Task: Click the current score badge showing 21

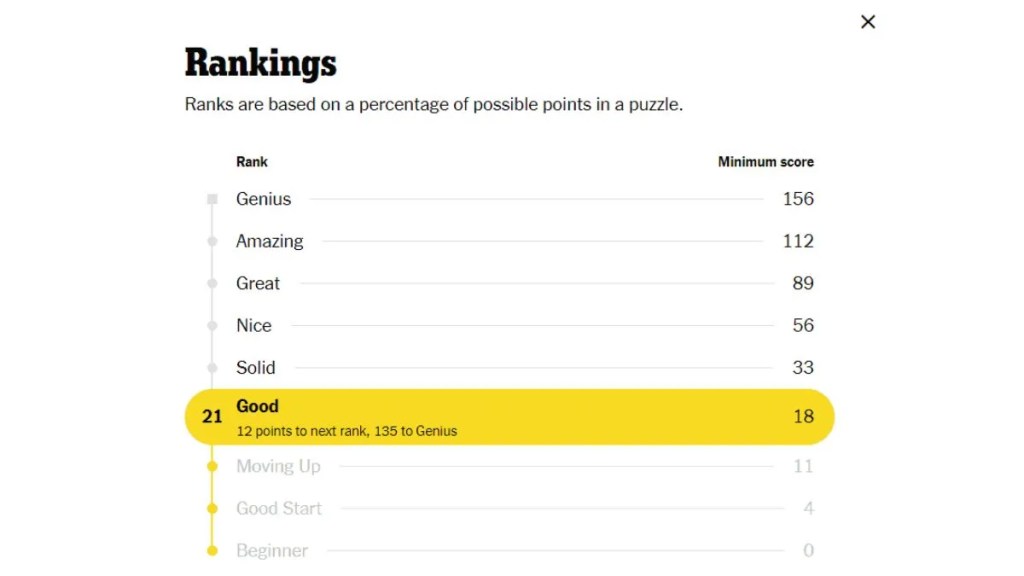Action: click(210, 417)
